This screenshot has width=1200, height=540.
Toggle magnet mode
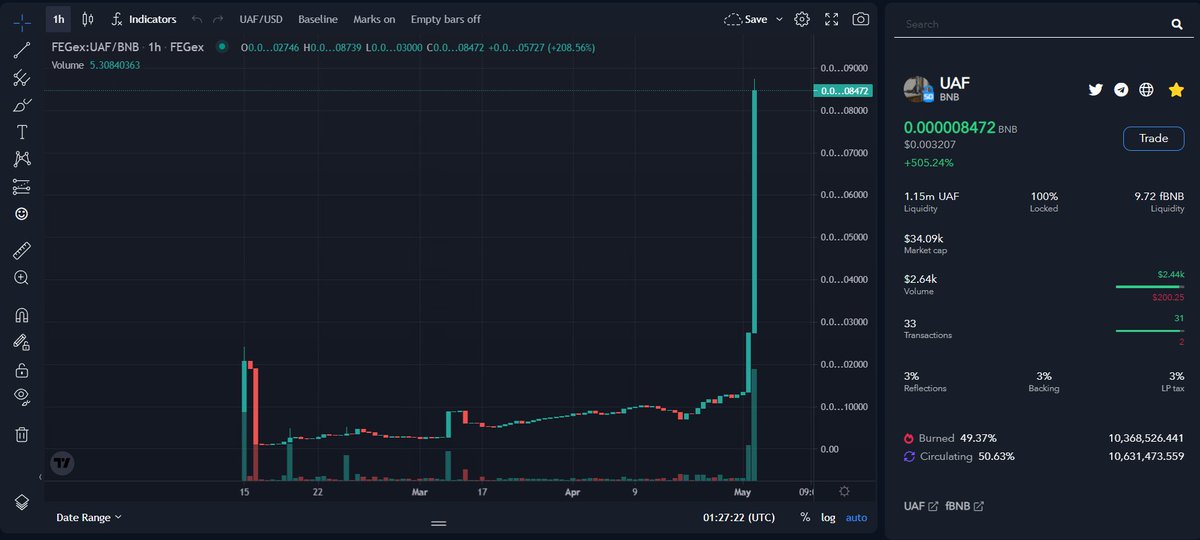(x=21, y=315)
